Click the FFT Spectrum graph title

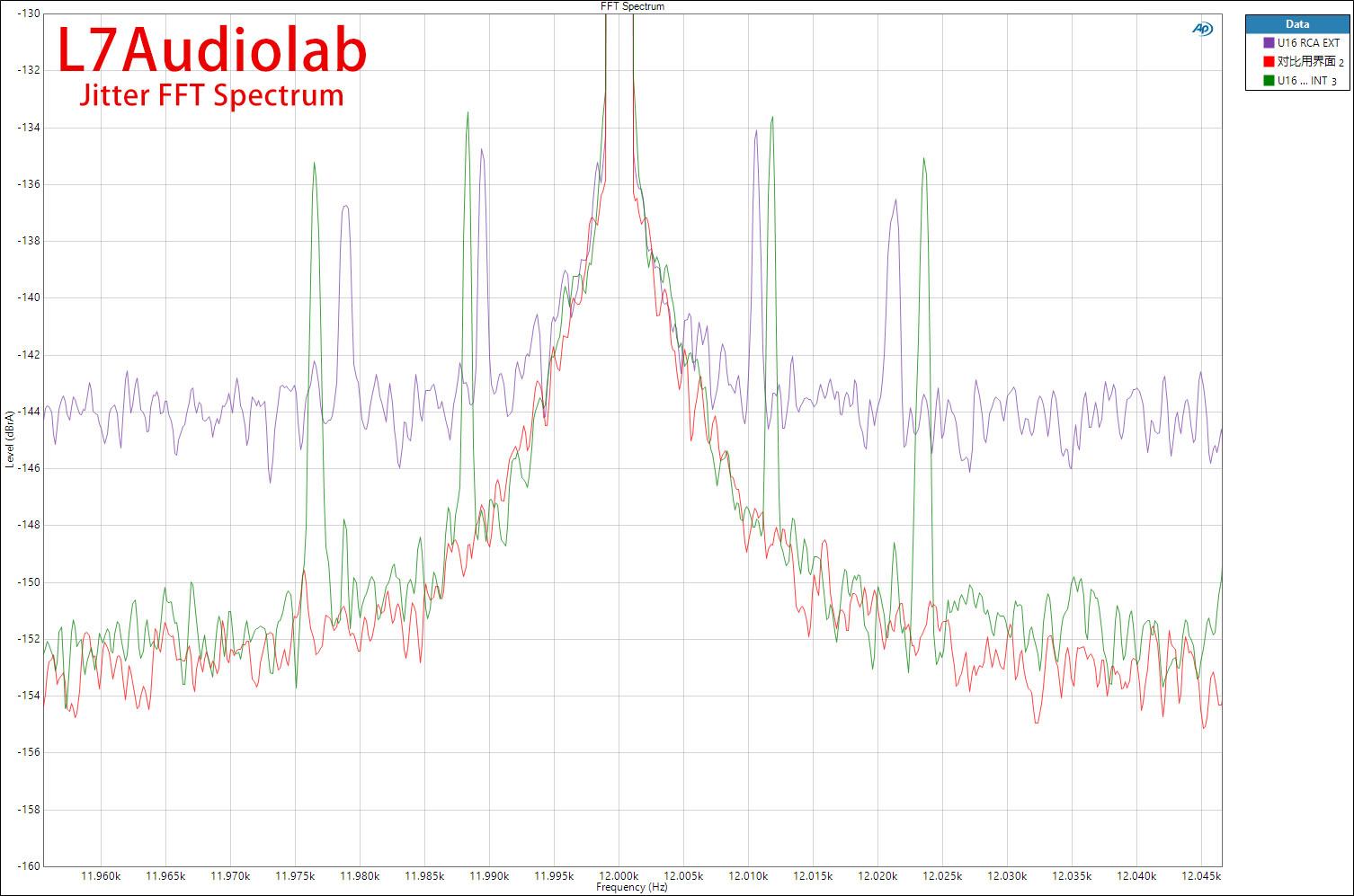click(x=633, y=5)
